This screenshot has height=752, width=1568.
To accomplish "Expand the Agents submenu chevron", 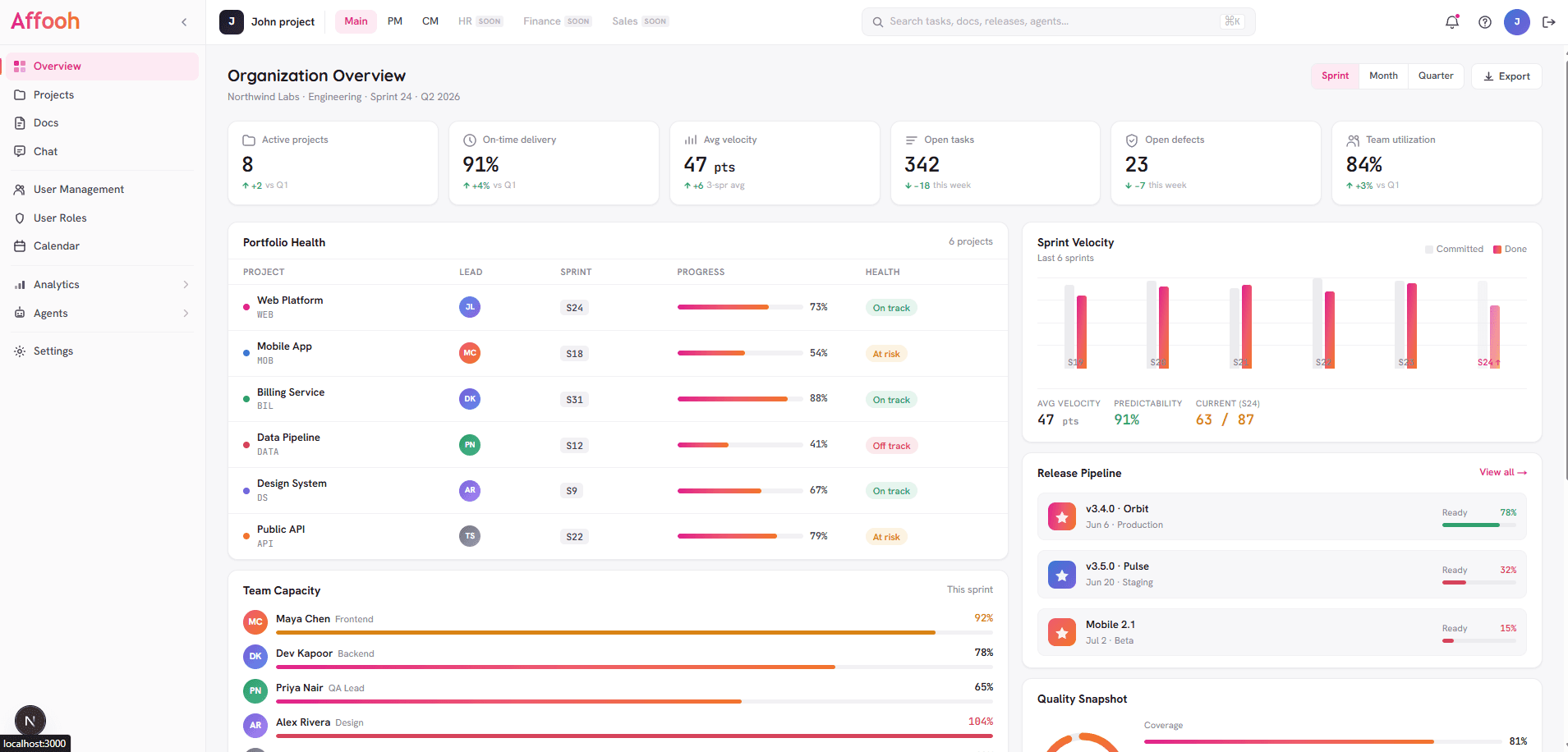I will click(x=186, y=314).
